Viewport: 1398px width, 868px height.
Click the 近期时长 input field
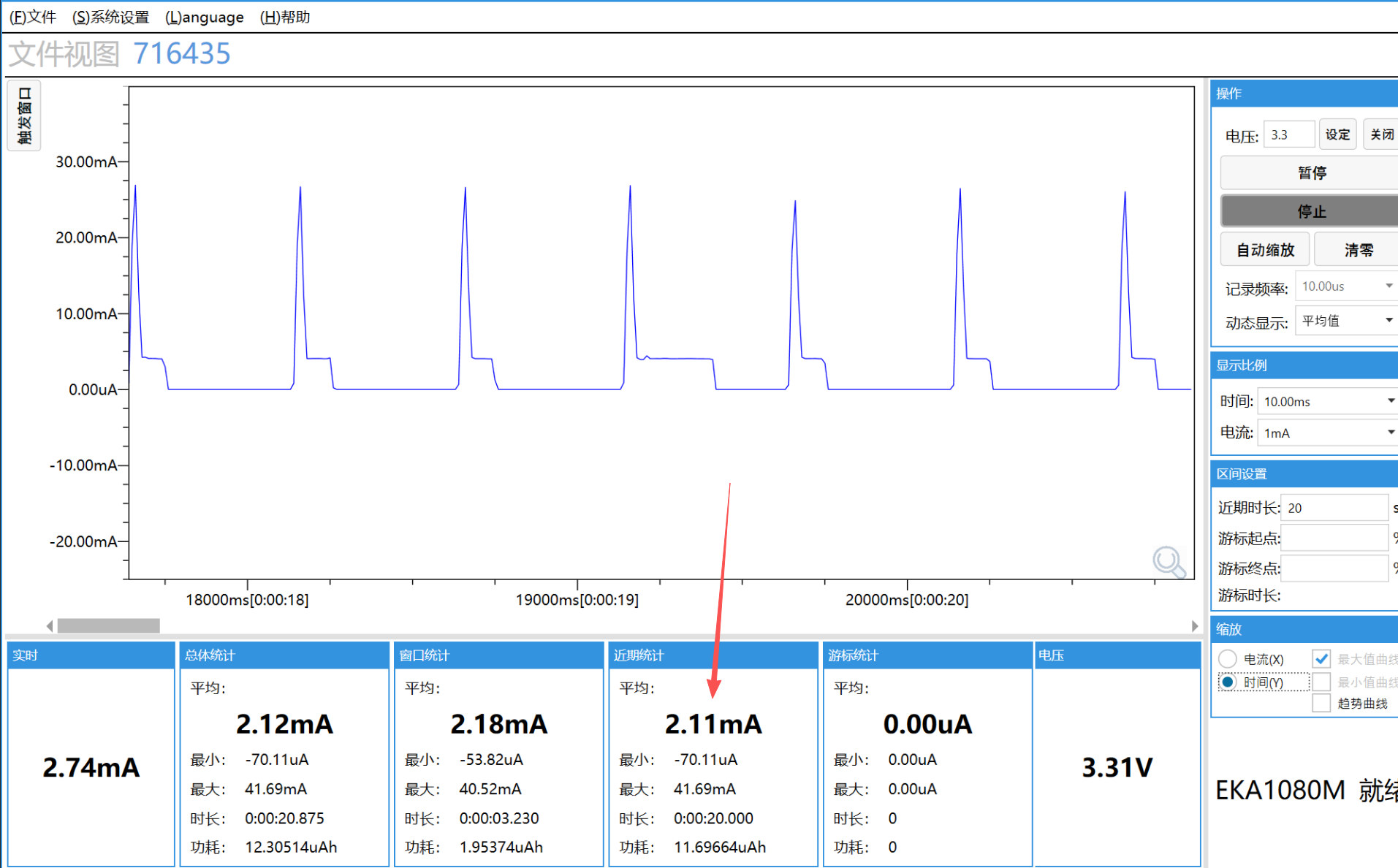1334,508
